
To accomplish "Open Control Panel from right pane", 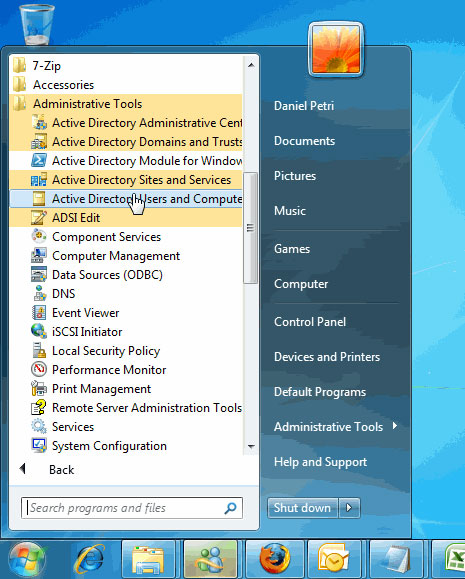I will tap(310, 322).
